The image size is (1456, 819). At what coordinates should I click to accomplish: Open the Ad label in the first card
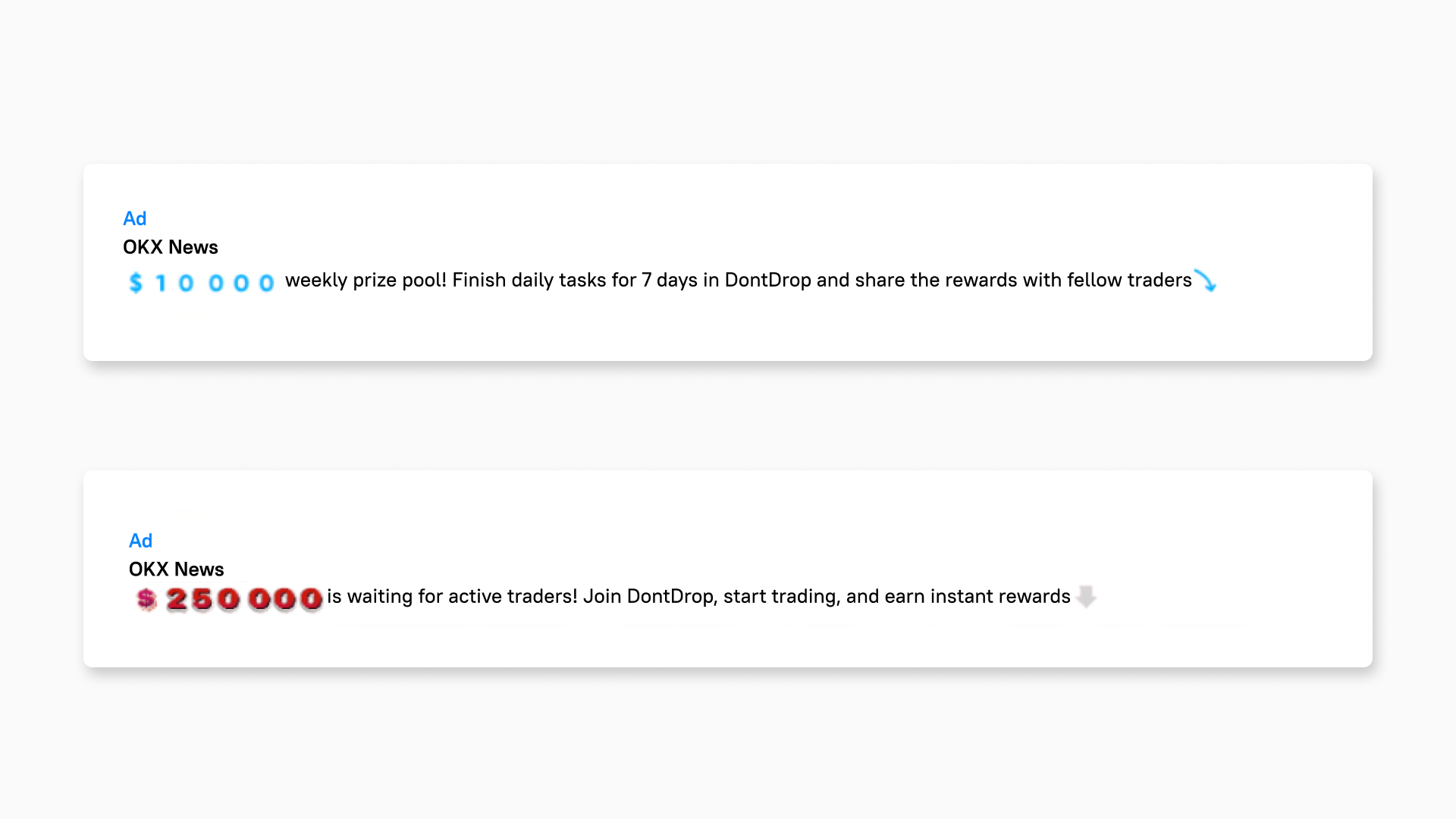point(134,218)
